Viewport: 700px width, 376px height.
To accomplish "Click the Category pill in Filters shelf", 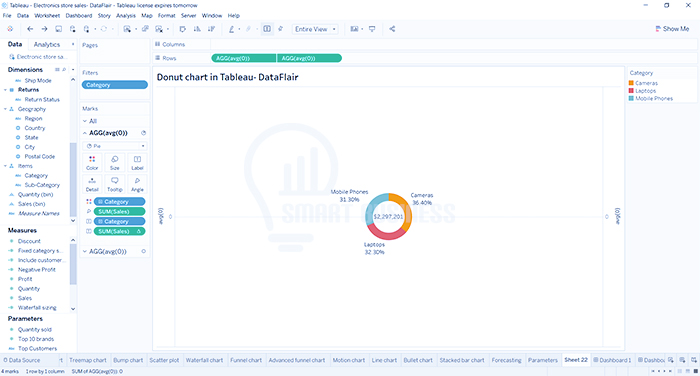I will [x=115, y=85].
